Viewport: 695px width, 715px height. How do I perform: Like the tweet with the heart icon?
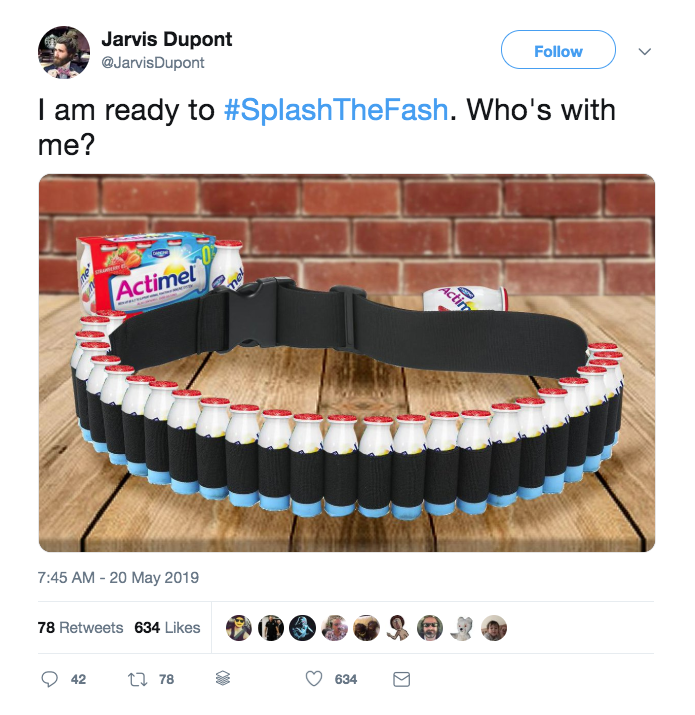[314, 679]
